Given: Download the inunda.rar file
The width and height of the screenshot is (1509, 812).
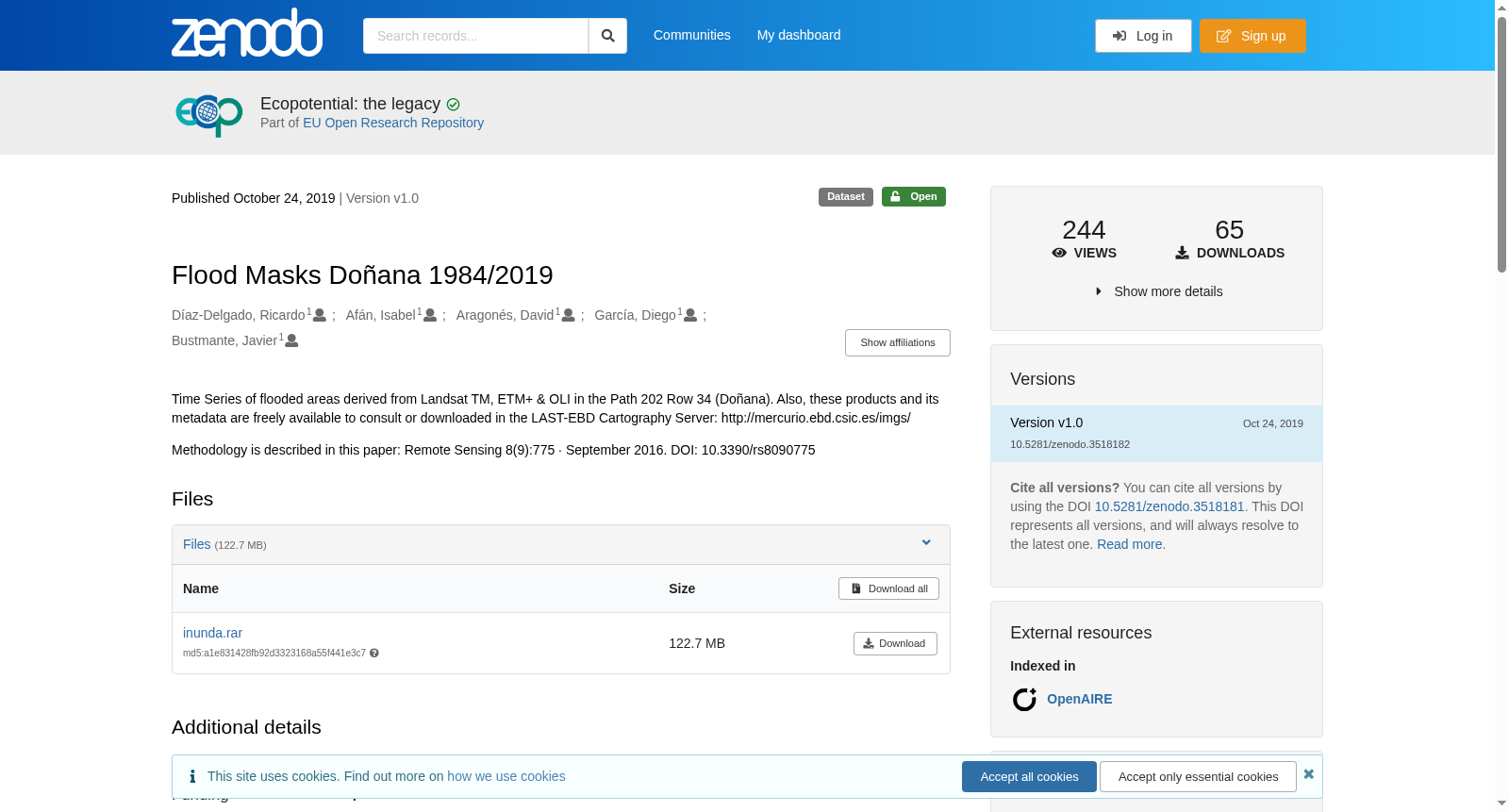Looking at the screenshot, I should pyautogui.click(x=895, y=643).
